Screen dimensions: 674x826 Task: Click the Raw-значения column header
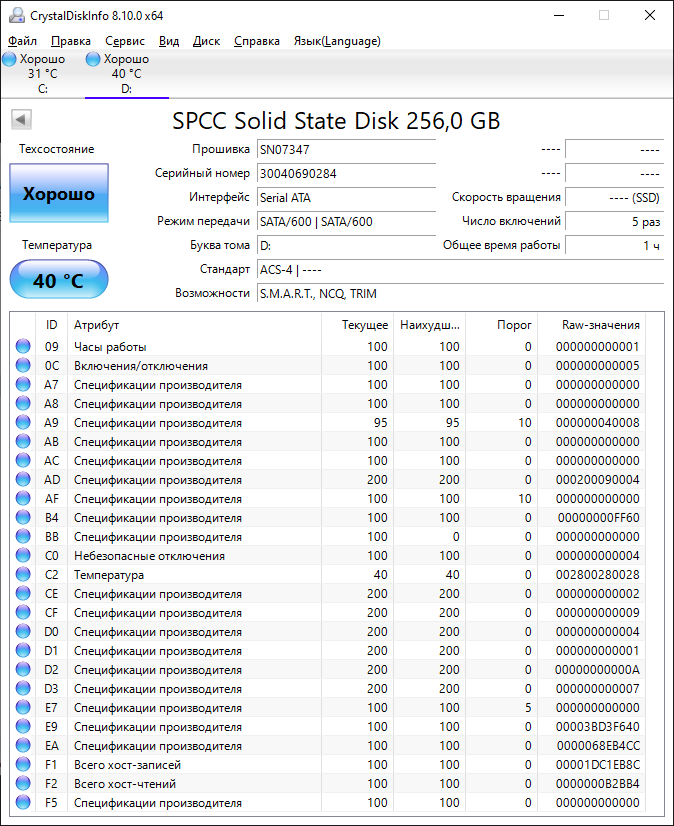click(601, 325)
